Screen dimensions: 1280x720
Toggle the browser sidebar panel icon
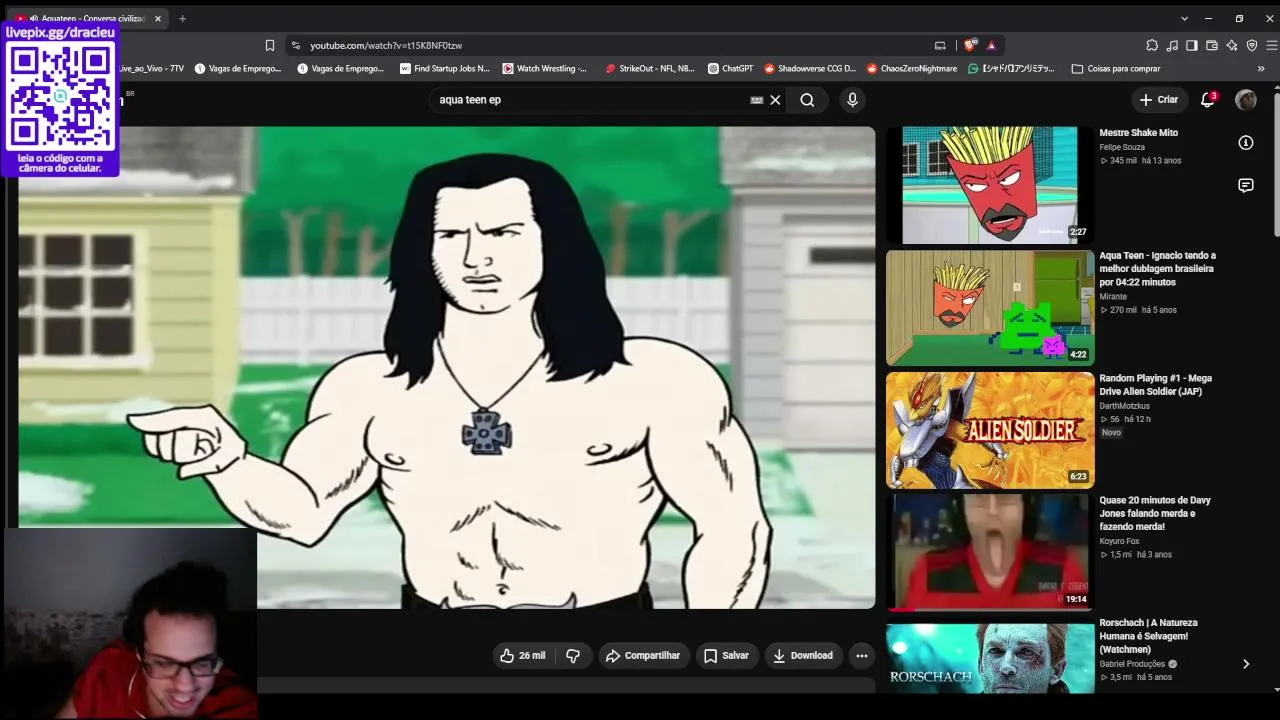click(x=1192, y=45)
